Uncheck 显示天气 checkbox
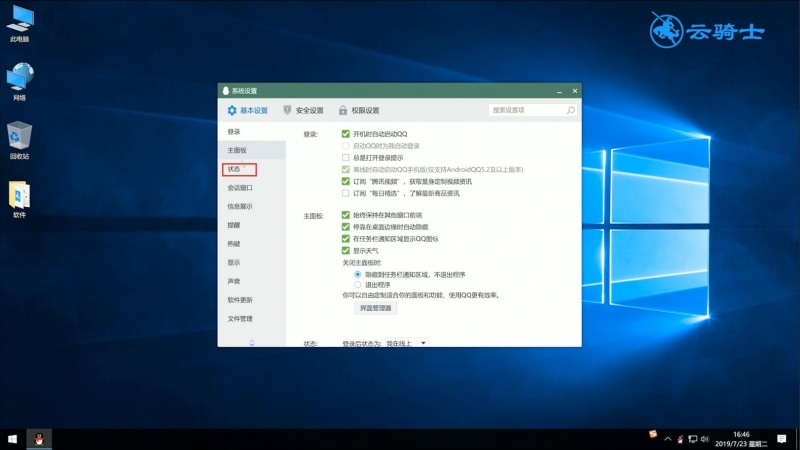The image size is (800, 450). [x=345, y=251]
